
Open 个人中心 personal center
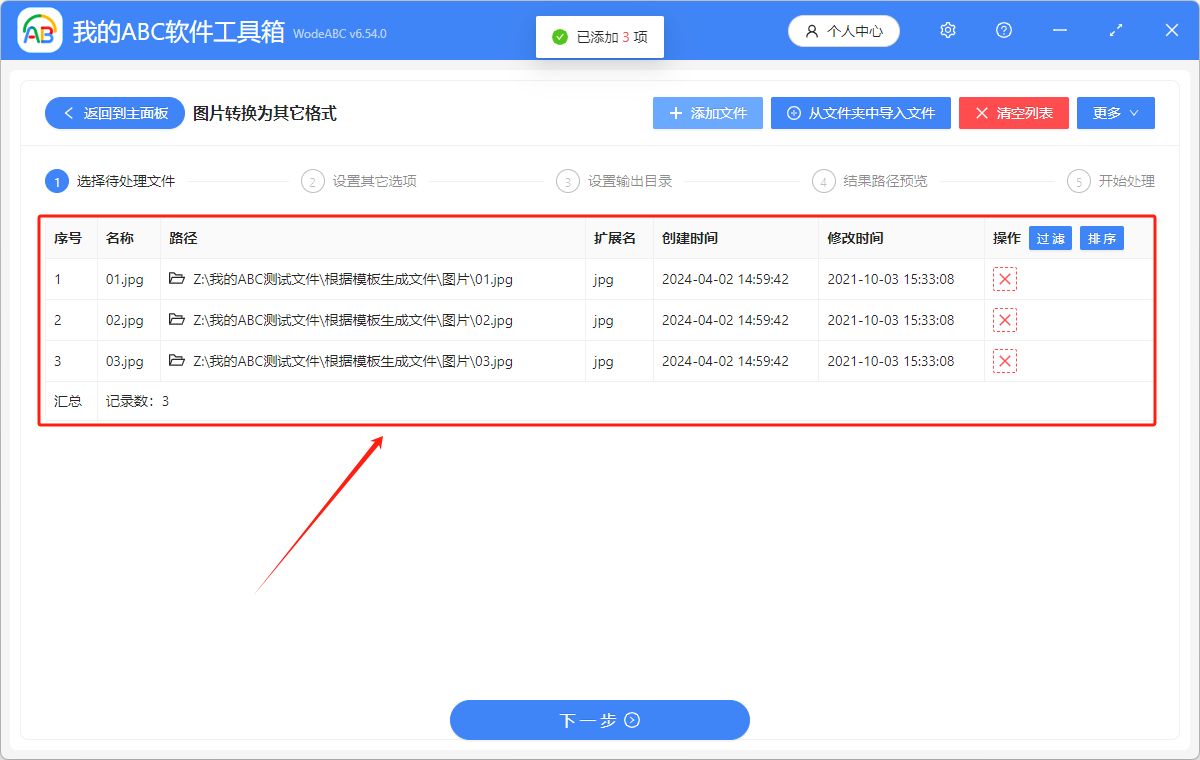pyautogui.click(x=843, y=30)
